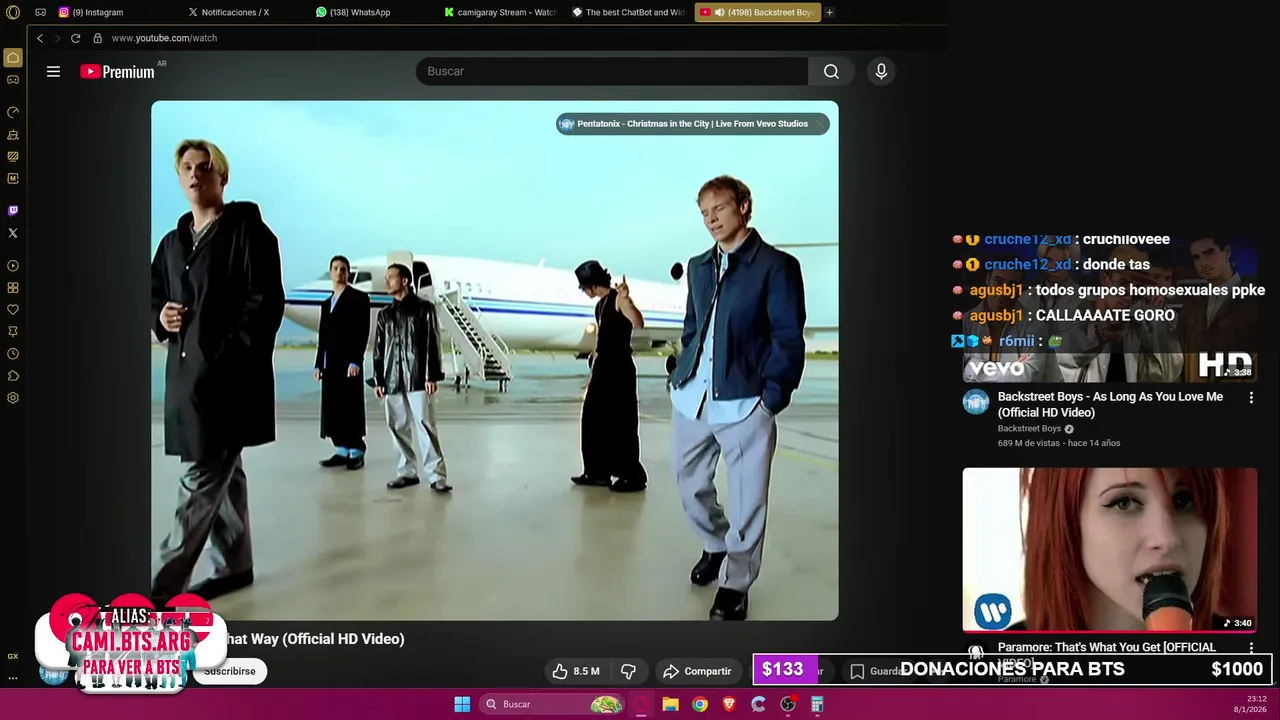Open YouTube hamburger guide menu
The height and width of the screenshot is (720, 1280).
pyautogui.click(x=53, y=71)
